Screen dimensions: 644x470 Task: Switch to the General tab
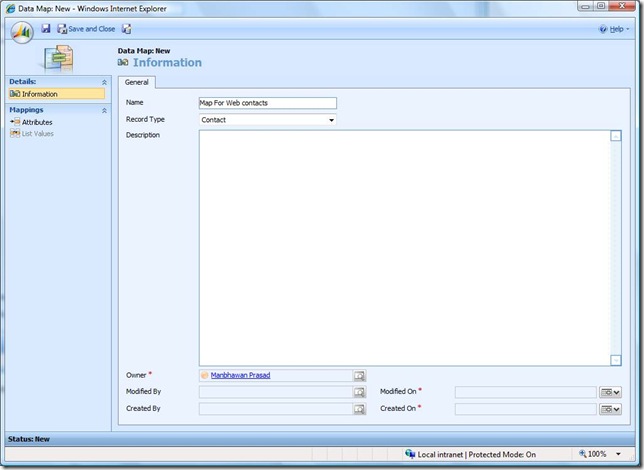[x=136, y=82]
